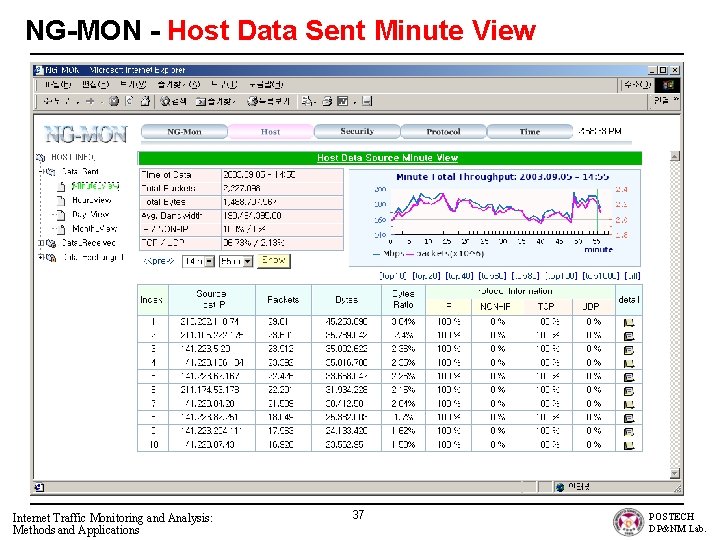Select the [top10] link
Viewport: 720px width, 540px height.
click(x=393, y=276)
